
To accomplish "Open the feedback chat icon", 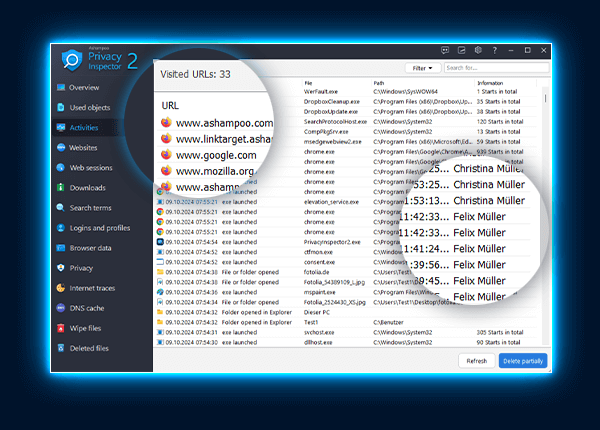I will [446, 50].
